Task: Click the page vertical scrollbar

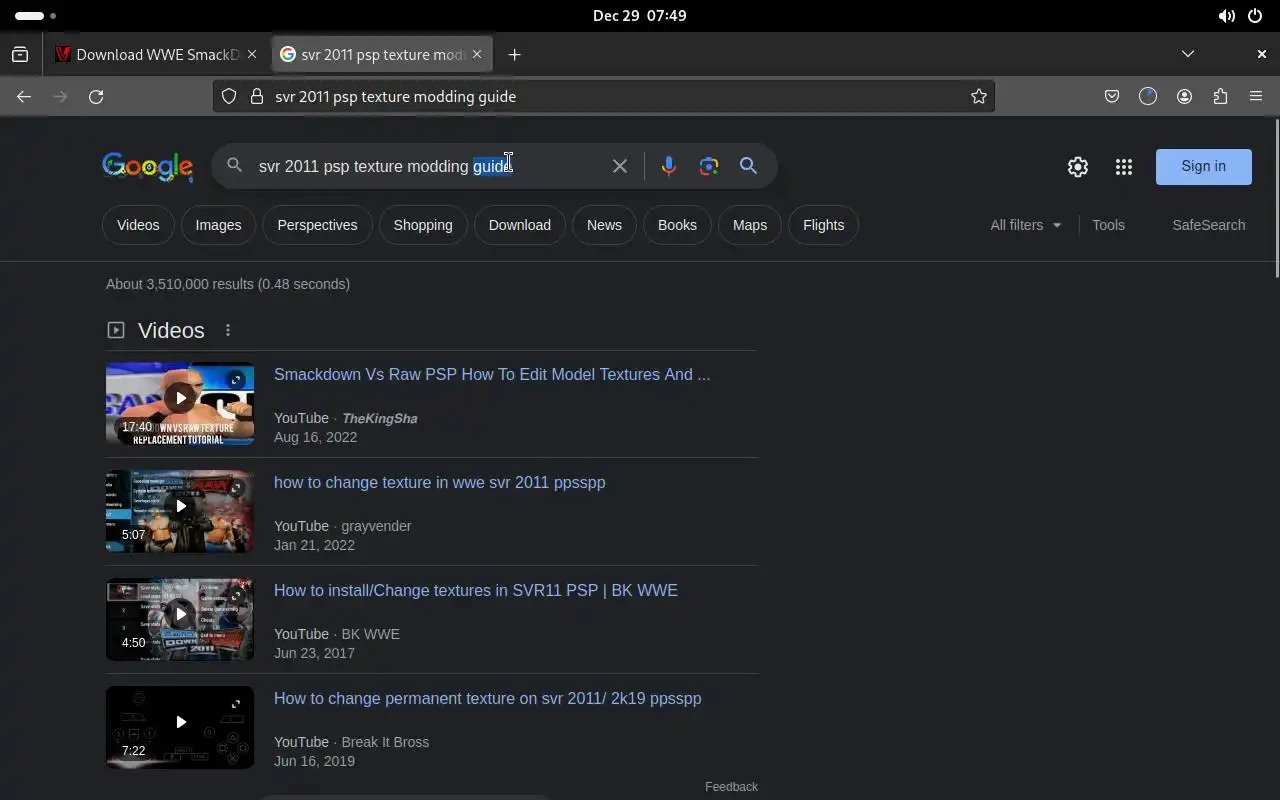Action: pyautogui.click(x=1276, y=198)
